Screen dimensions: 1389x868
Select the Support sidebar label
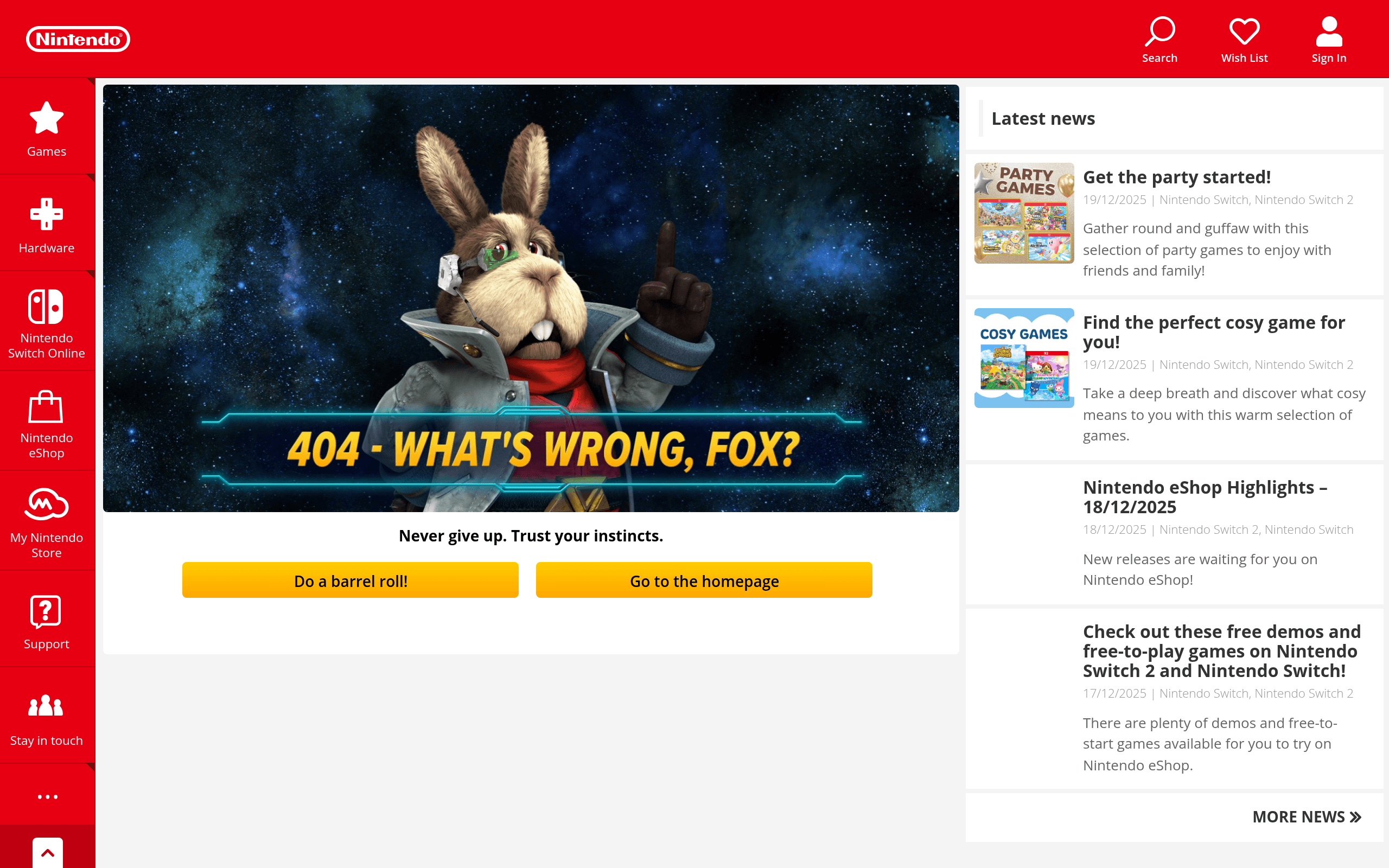point(47,643)
